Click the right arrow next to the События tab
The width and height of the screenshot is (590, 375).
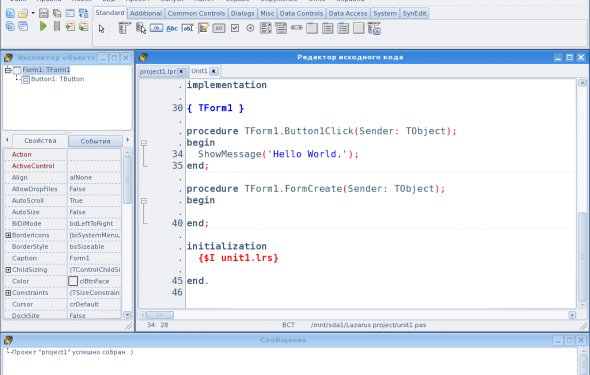pos(128,140)
